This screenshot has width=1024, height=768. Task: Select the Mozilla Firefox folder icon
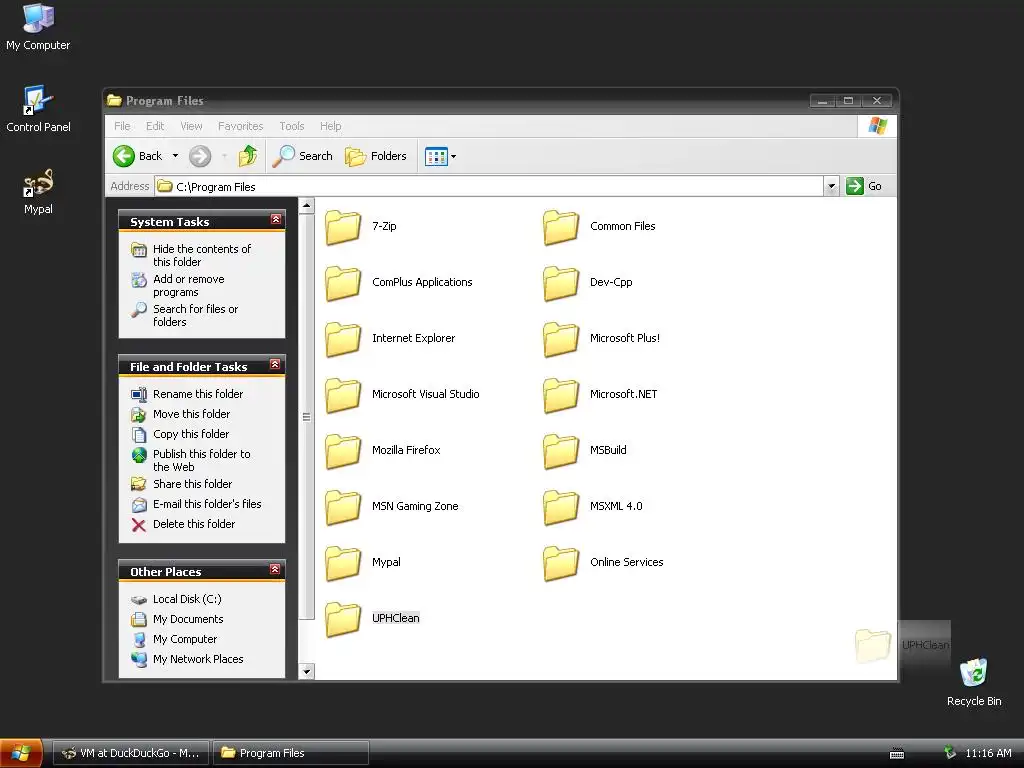click(x=343, y=451)
